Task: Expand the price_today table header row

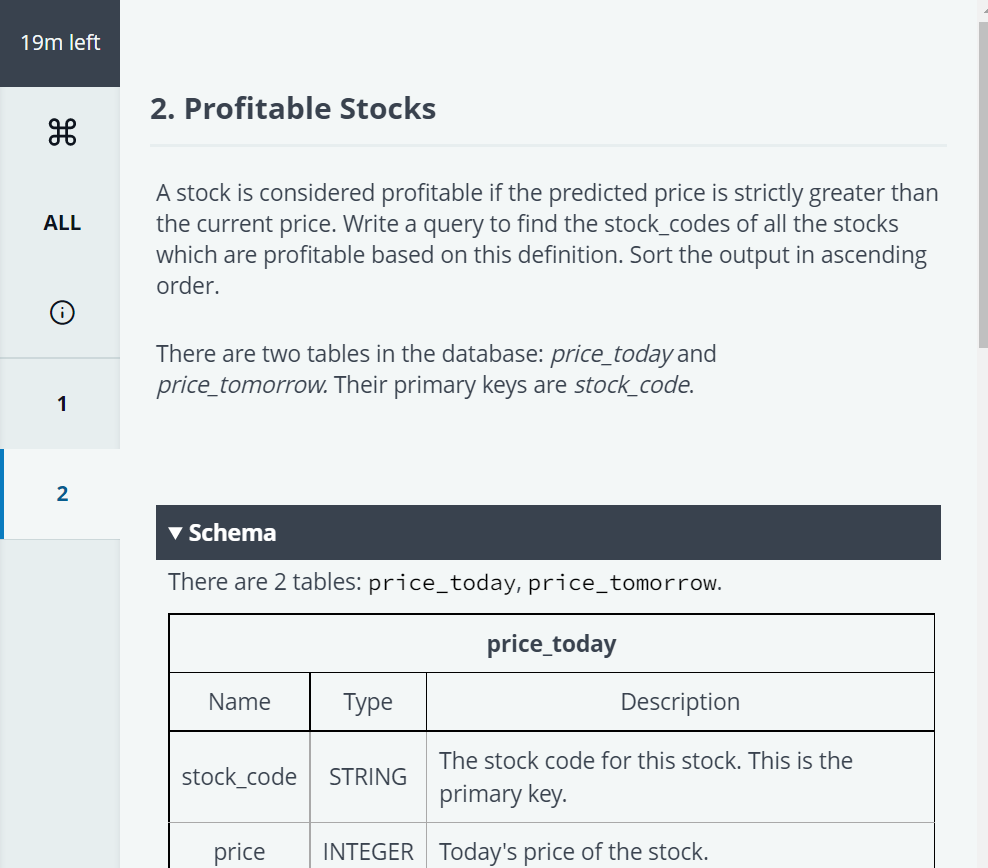Action: [x=551, y=643]
